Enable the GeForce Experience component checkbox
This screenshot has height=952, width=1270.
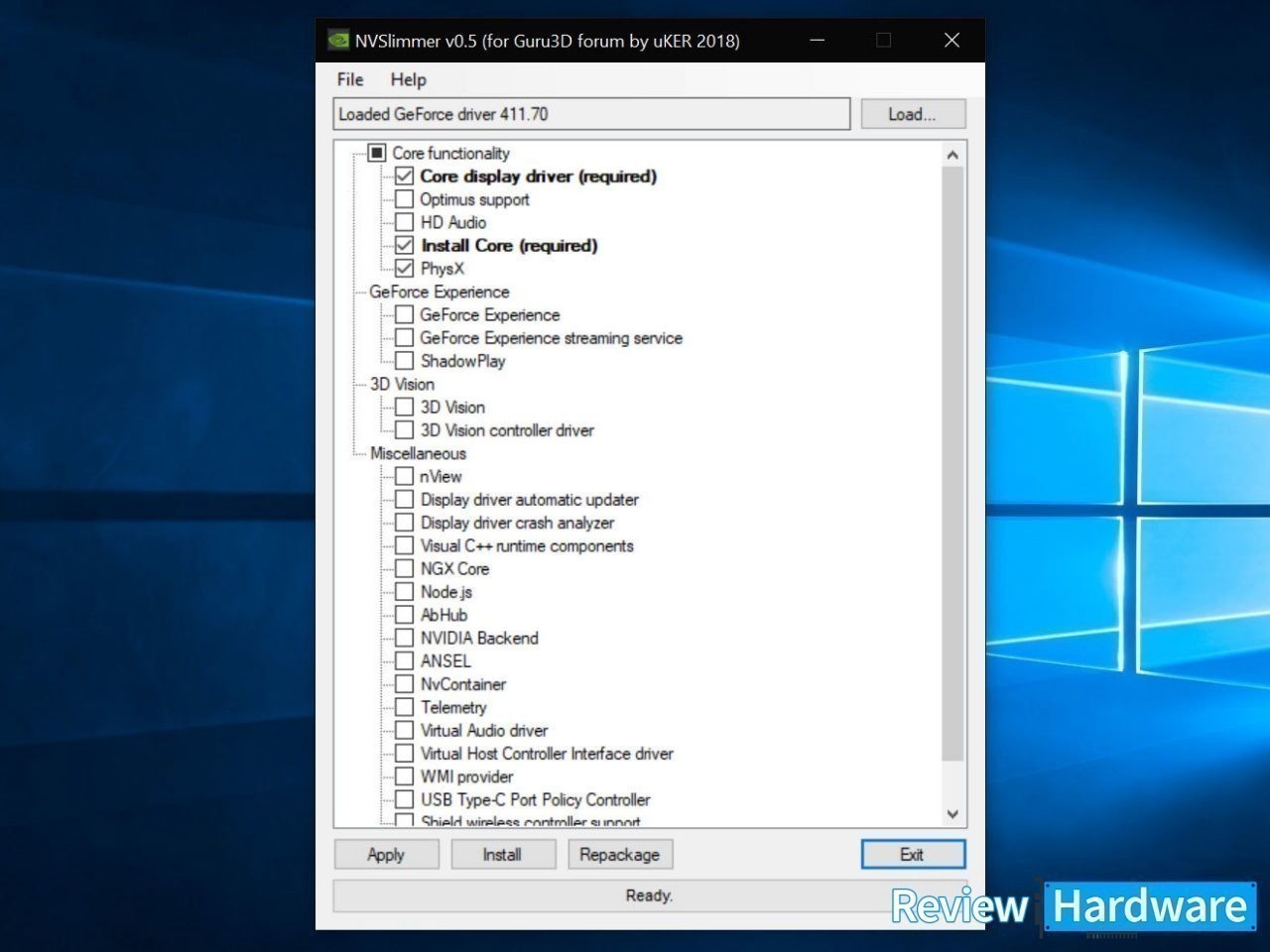[x=404, y=314]
